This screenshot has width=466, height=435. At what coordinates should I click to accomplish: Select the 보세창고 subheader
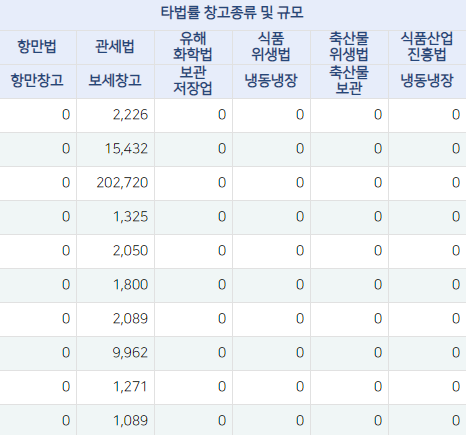(x=115, y=80)
